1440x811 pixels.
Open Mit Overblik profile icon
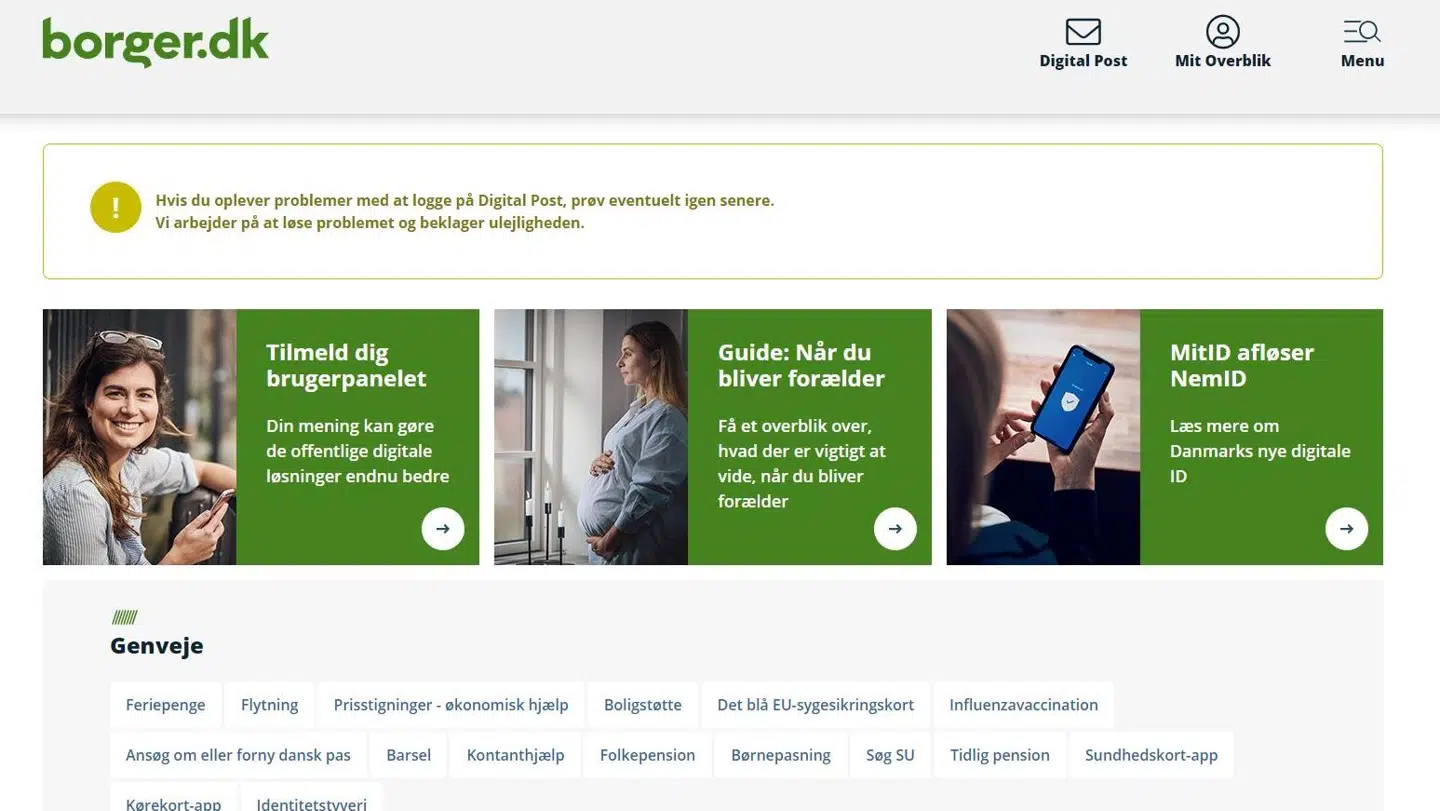click(1222, 32)
